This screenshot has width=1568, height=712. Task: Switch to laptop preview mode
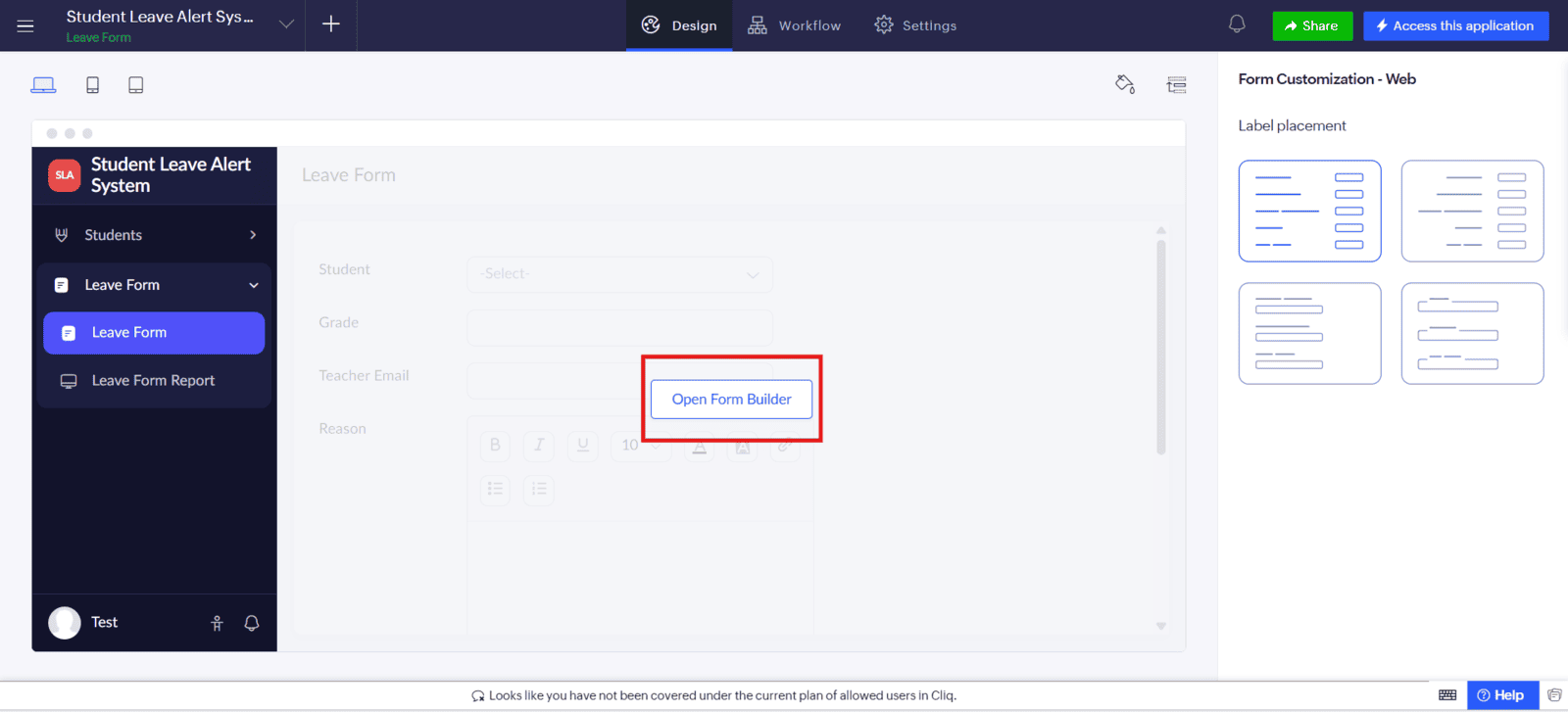click(x=43, y=85)
